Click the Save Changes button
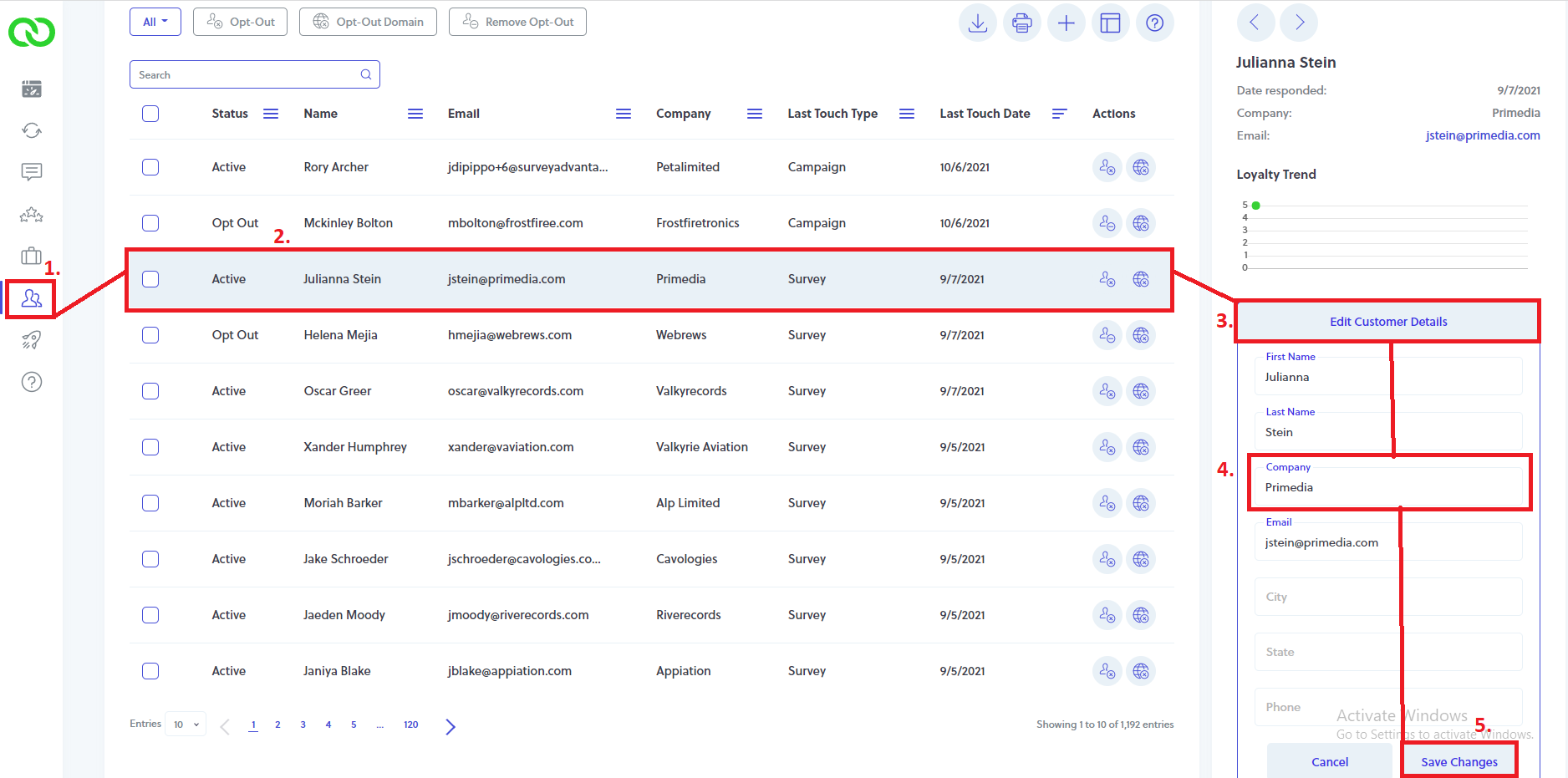Screen dimensions: 1568x778 click(x=1459, y=761)
